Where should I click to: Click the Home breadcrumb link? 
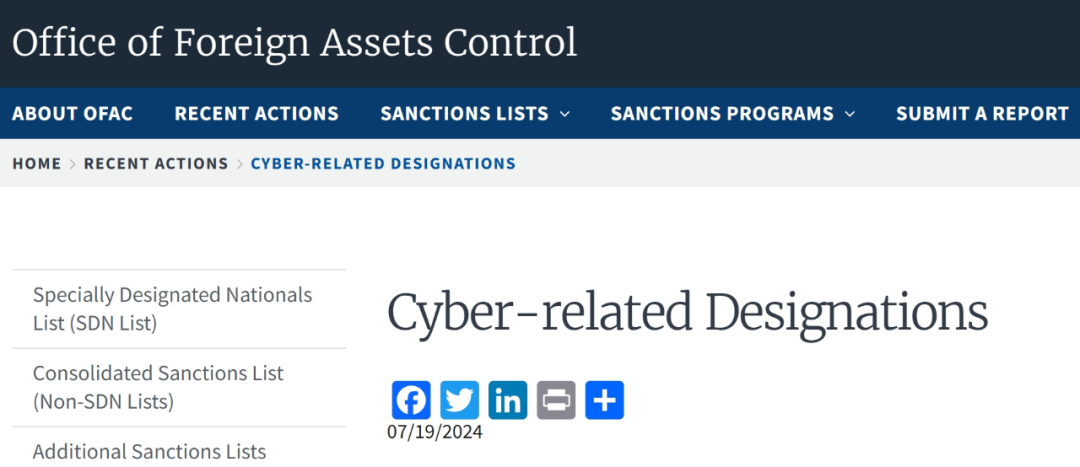pos(37,163)
